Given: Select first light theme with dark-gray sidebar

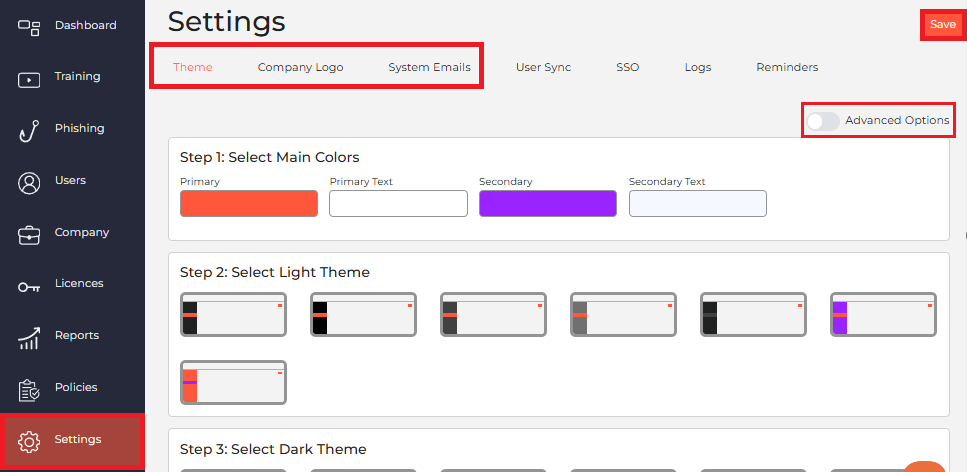Looking at the screenshot, I should [233, 315].
